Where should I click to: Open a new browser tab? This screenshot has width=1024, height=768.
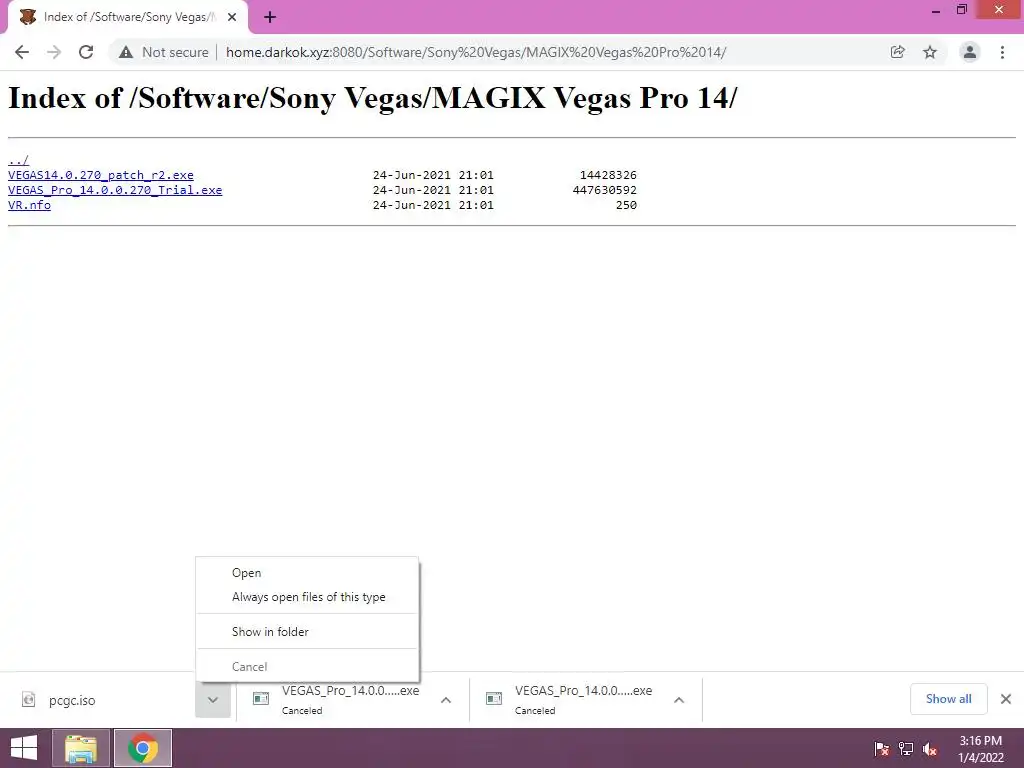[x=270, y=18]
